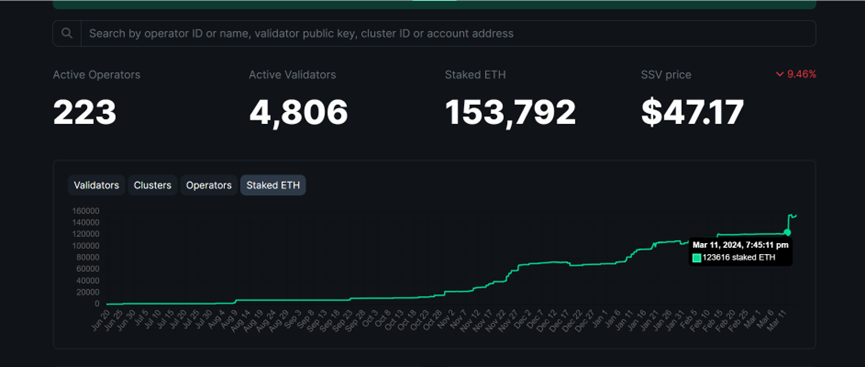Screen dimensions: 865x367
Task: Click the 20000 y-axis label
Action: coord(88,292)
